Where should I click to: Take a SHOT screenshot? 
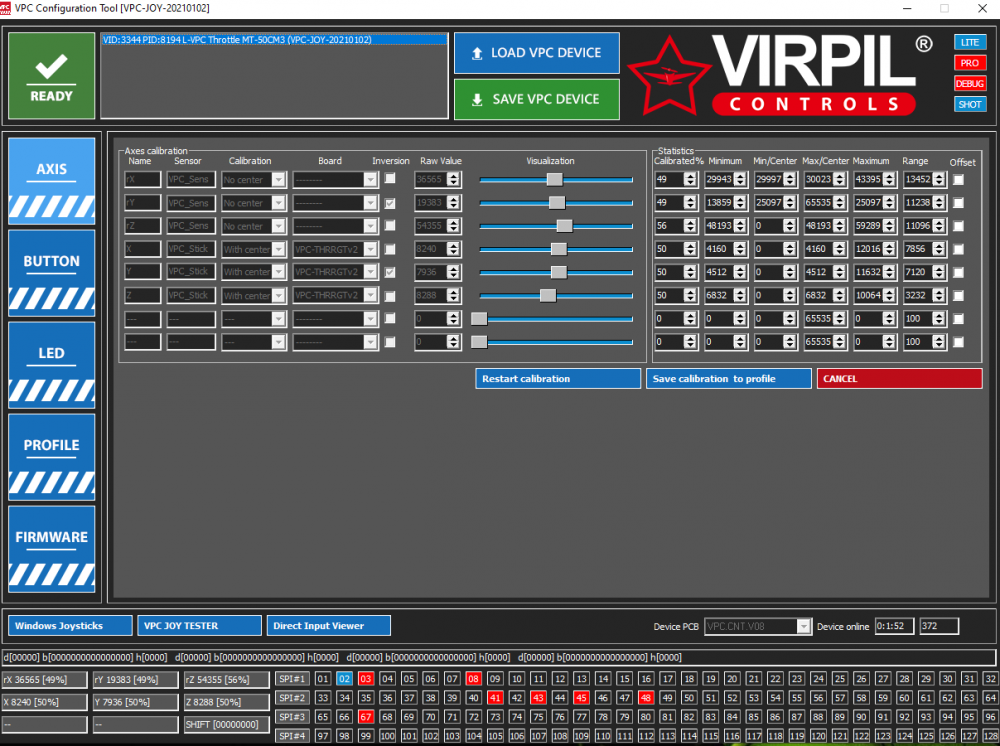[970, 104]
